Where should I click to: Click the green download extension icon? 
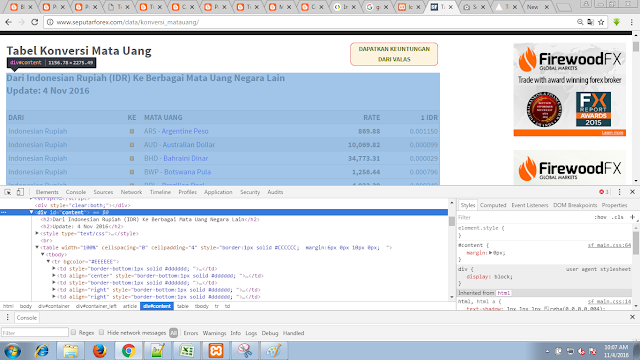tap(616, 22)
